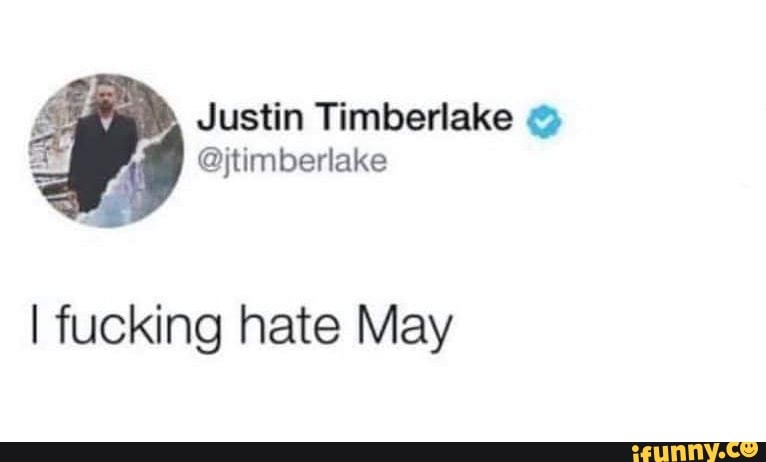Click the blue water area of avatar

pos(142,188)
